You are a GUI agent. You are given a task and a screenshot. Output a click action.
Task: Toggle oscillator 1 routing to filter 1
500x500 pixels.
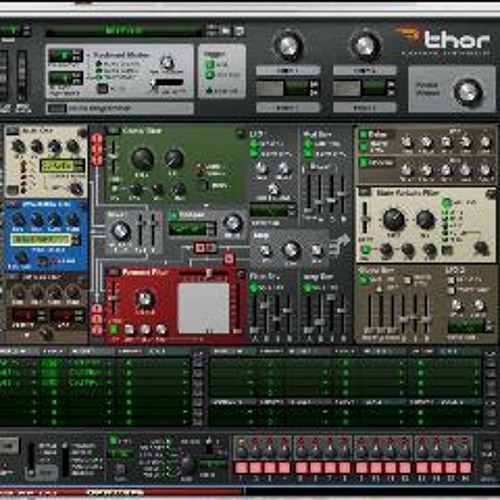point(97,138)
